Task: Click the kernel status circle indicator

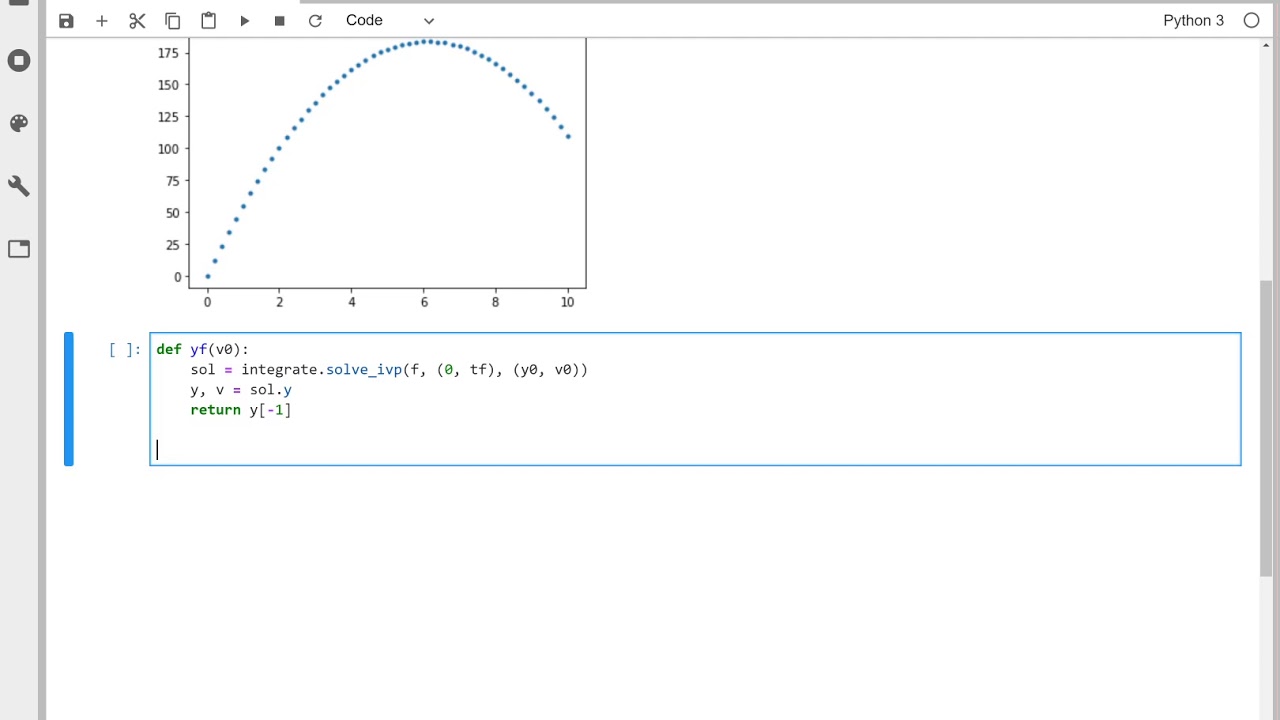Action: point(1251,20)
